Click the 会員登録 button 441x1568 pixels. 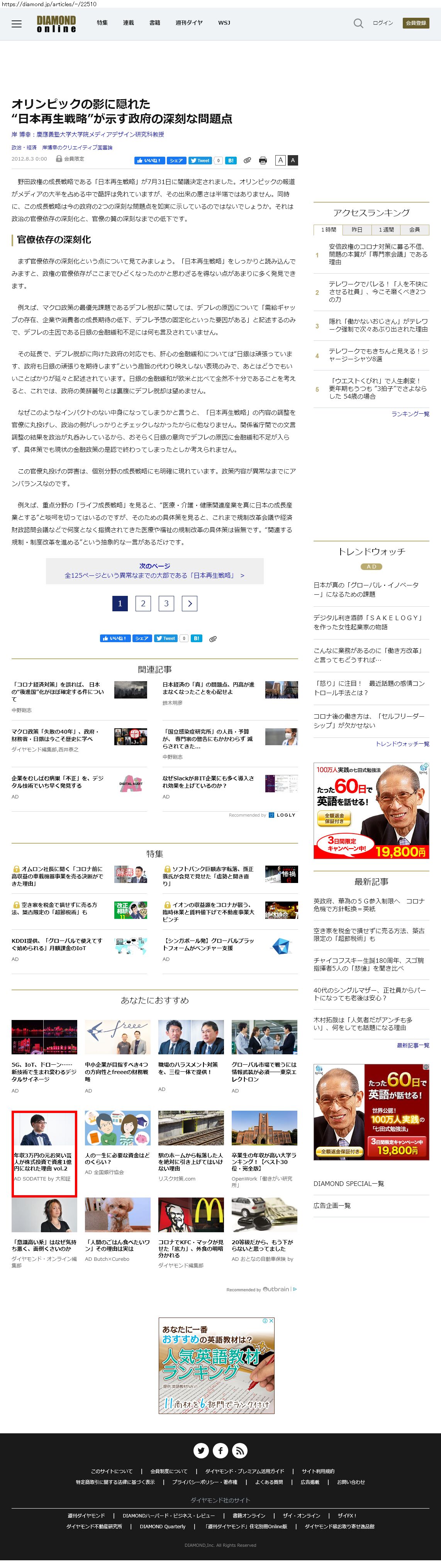(416, 23)
